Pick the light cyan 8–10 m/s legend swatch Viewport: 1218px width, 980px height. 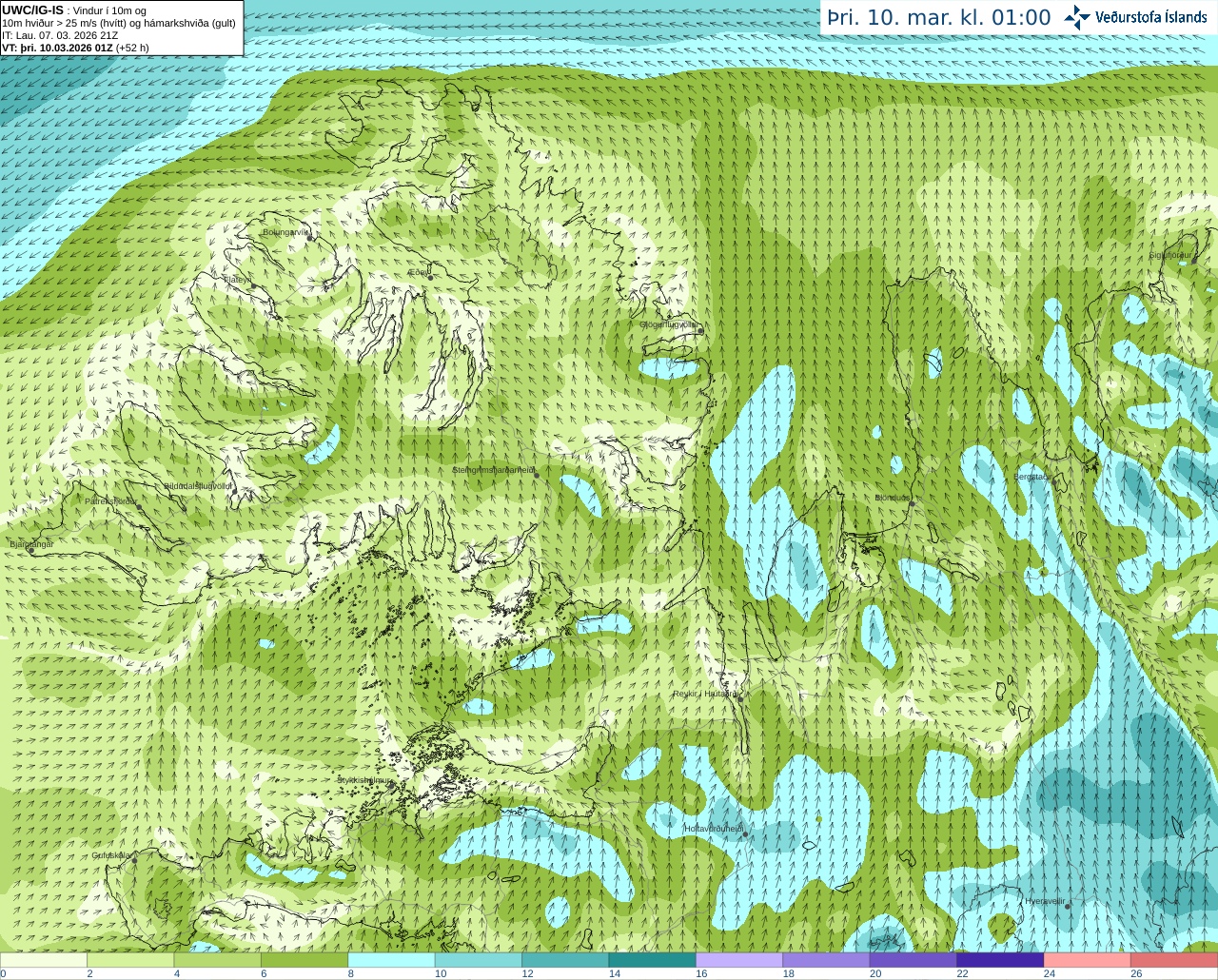392,960
